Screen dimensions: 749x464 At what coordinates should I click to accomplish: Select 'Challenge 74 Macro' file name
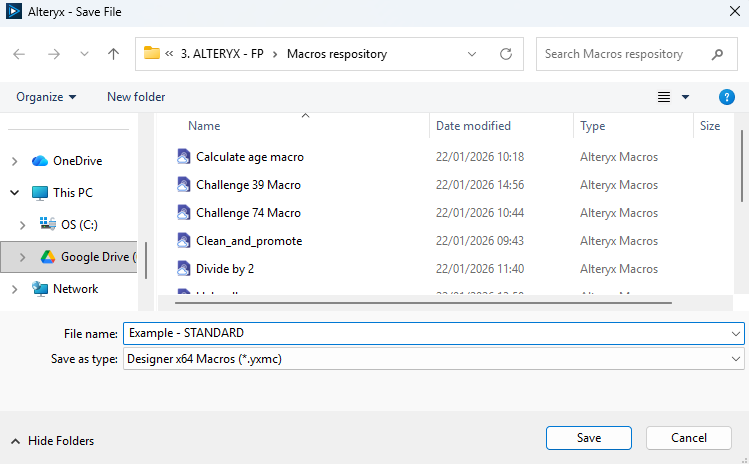(248, 213)
